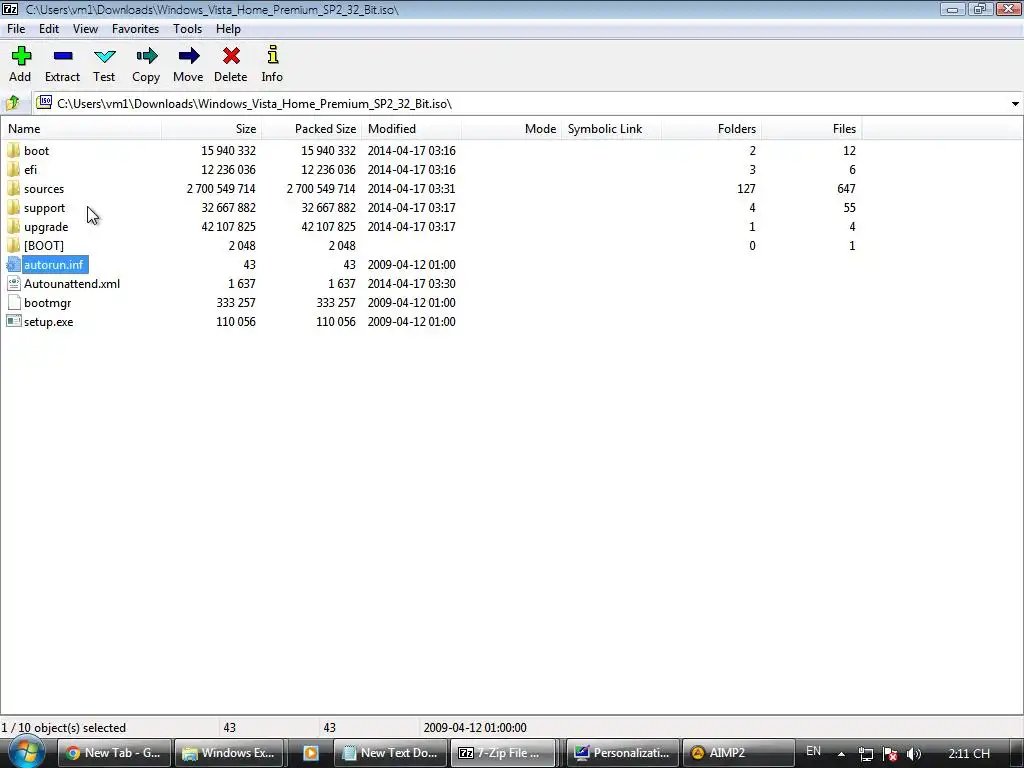Click boot modified date 2014-04-17 03:16
1024x768 pixels.
[x=411, y=151]
